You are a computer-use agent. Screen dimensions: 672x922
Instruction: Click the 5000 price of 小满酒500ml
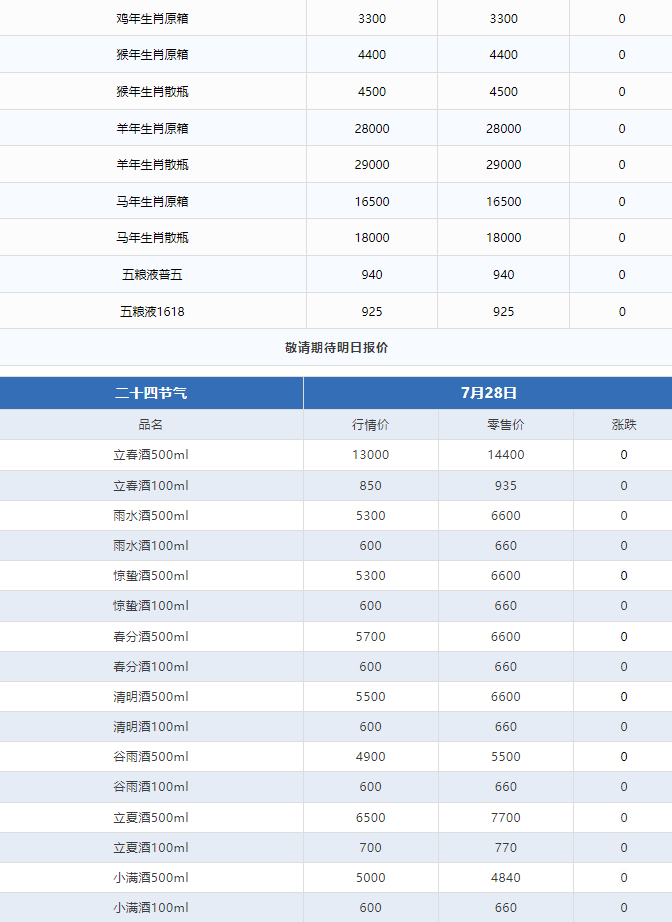point(370,878)
